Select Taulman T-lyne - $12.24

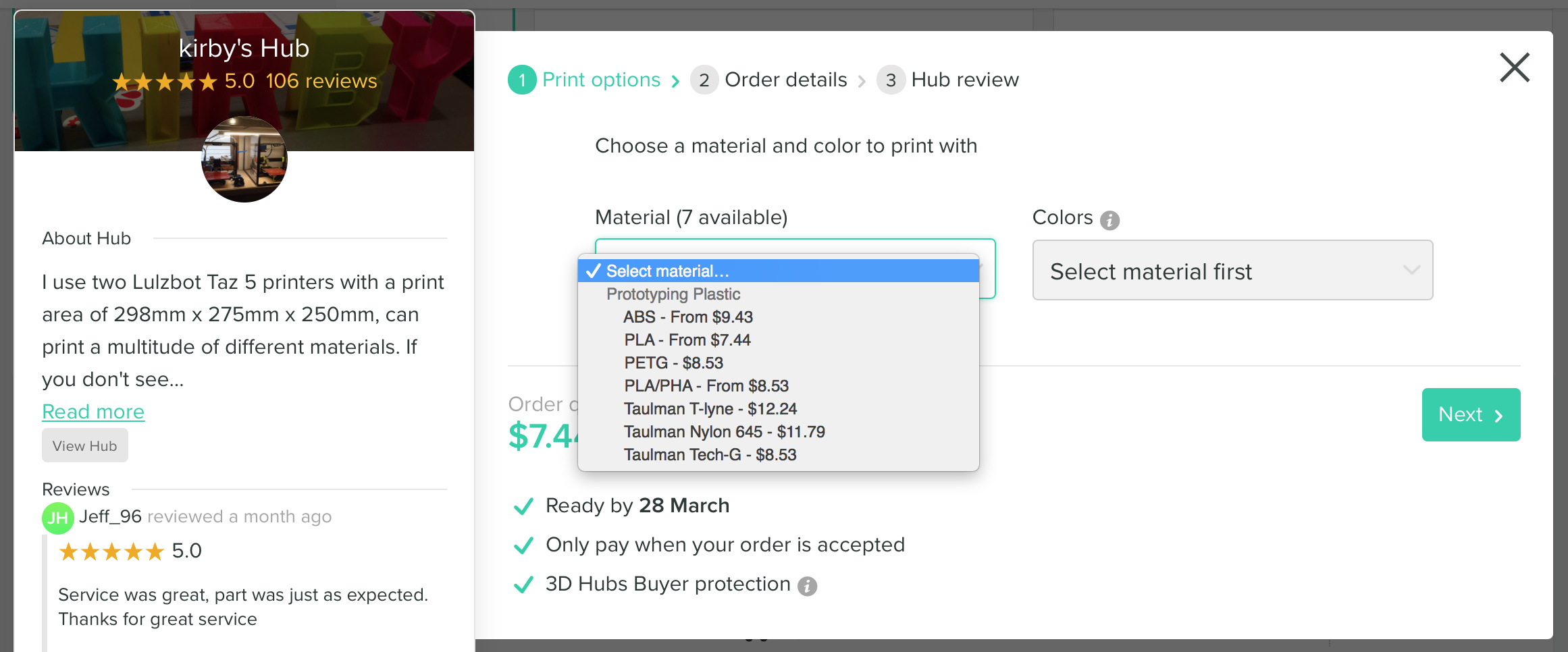click(x=710, y=409)
